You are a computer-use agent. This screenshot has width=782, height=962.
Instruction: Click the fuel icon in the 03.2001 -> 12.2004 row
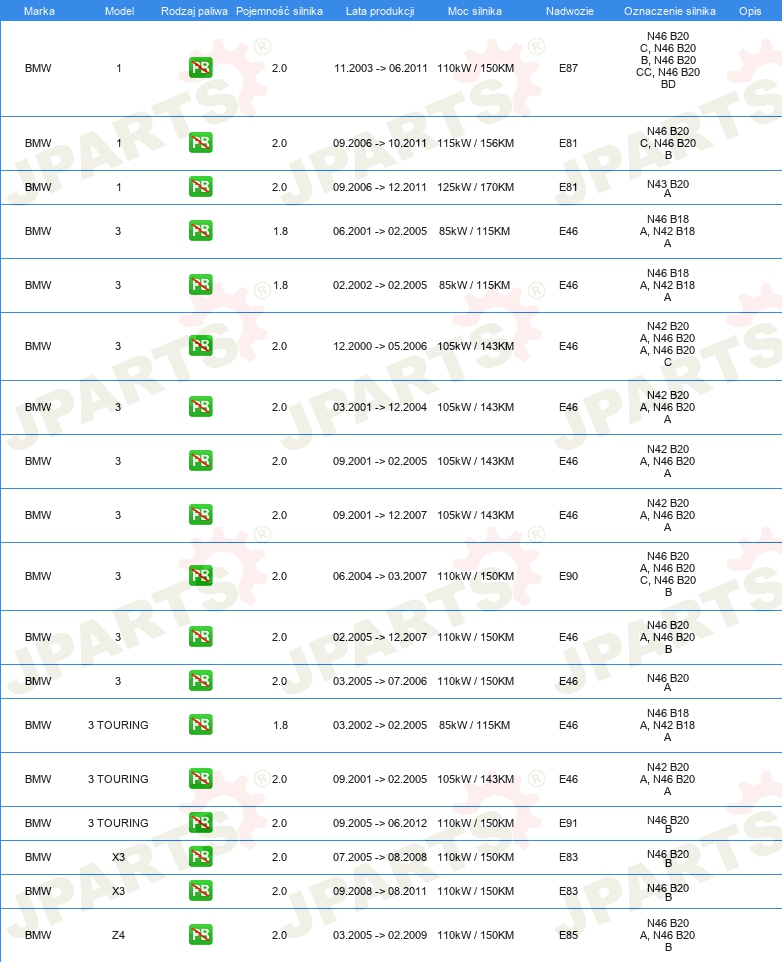[x=201, y=407]
